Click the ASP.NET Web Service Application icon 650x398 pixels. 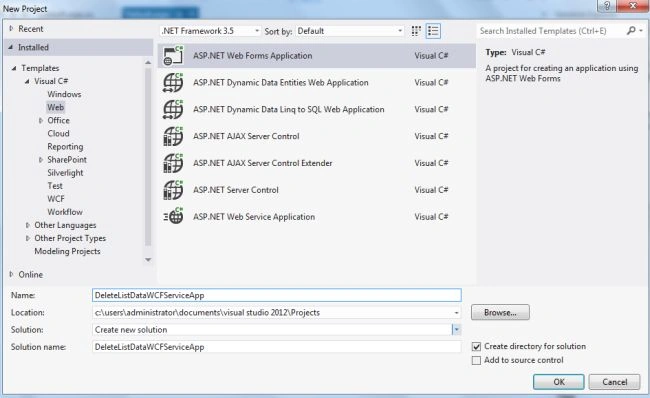coord(173,216)
